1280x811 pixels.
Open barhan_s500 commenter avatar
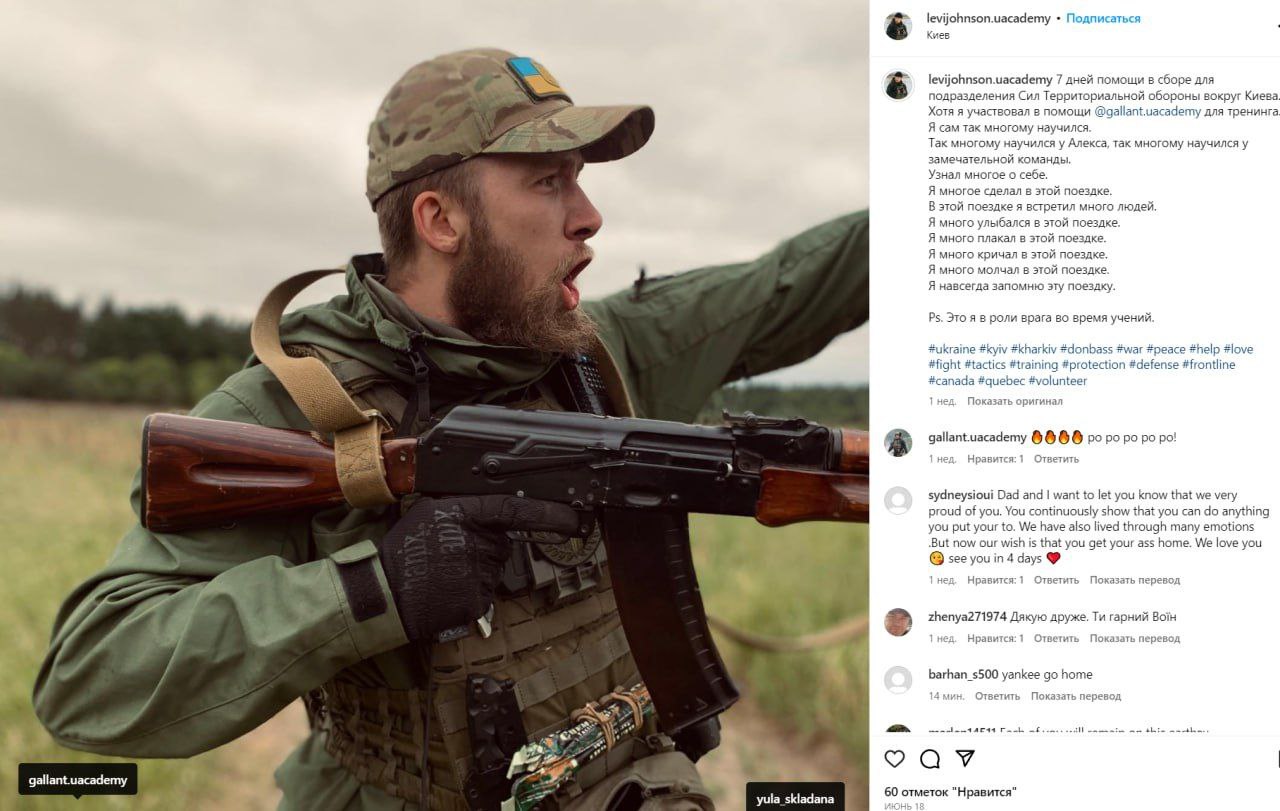coord(898,680)
